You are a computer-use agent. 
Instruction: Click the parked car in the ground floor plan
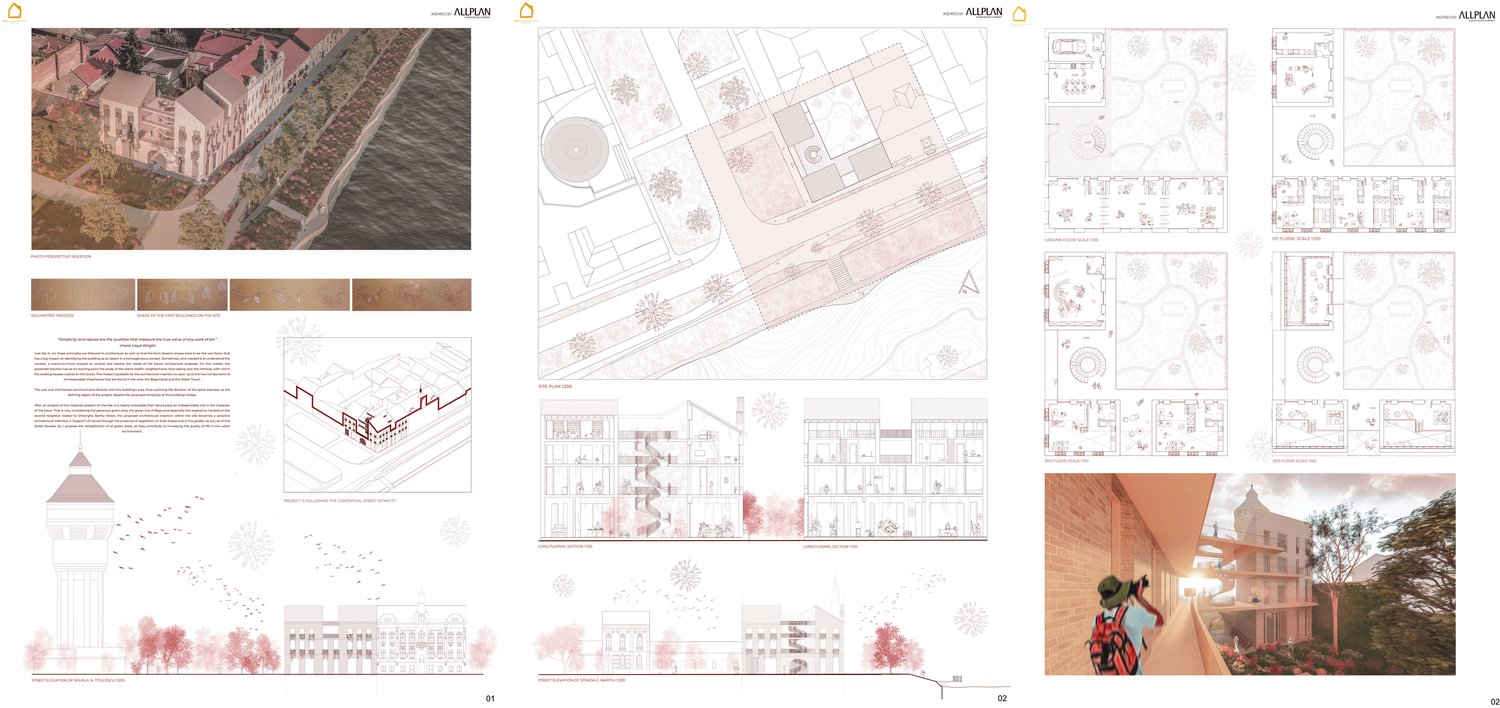click(1066, 44)
